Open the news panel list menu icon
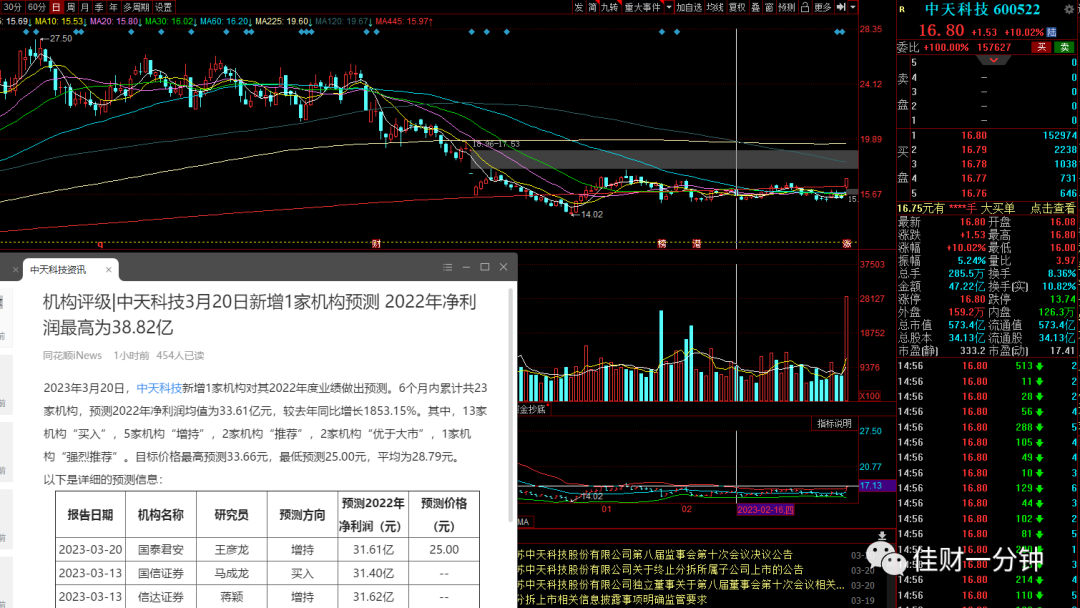1080x608 pixels. pos(448,267)
